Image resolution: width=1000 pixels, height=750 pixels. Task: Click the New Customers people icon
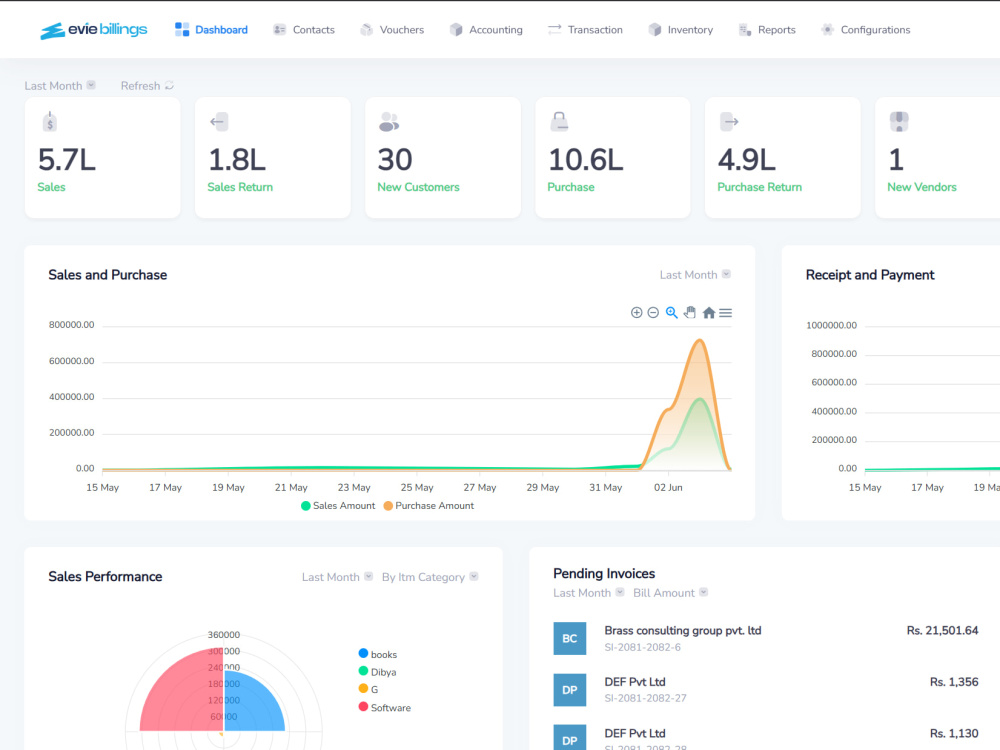click(x=389, y=121)
